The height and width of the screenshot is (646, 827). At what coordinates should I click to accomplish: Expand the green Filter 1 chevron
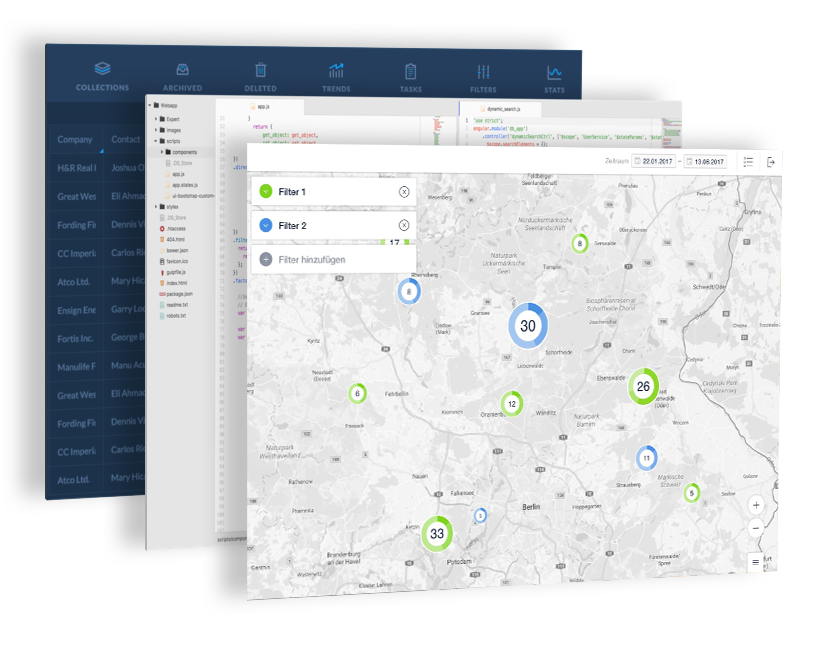(265, 191)
